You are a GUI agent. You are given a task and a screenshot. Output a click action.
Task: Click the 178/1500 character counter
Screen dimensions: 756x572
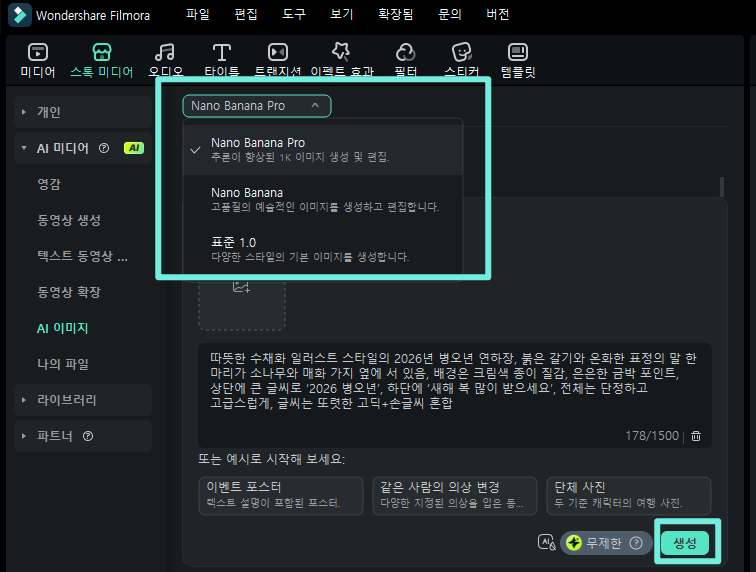coord(652,436)
